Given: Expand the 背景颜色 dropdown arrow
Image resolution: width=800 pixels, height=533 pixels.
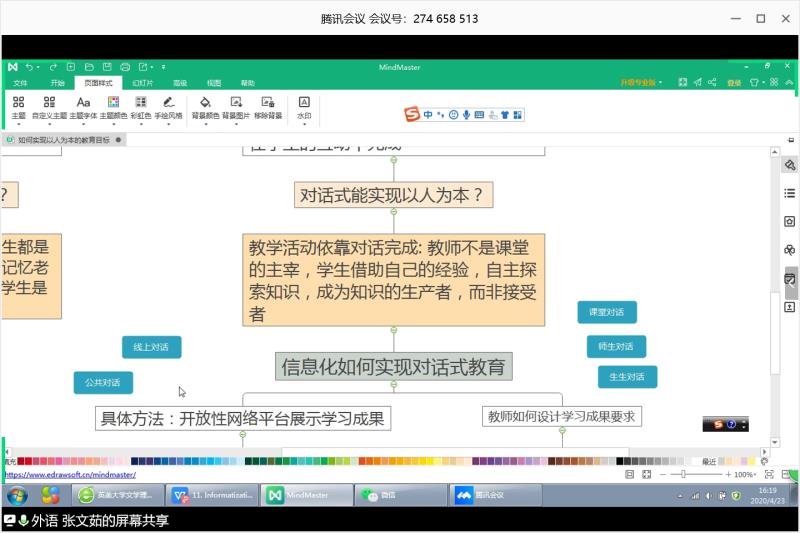Looking at the screenshot, I should (205, 124).
